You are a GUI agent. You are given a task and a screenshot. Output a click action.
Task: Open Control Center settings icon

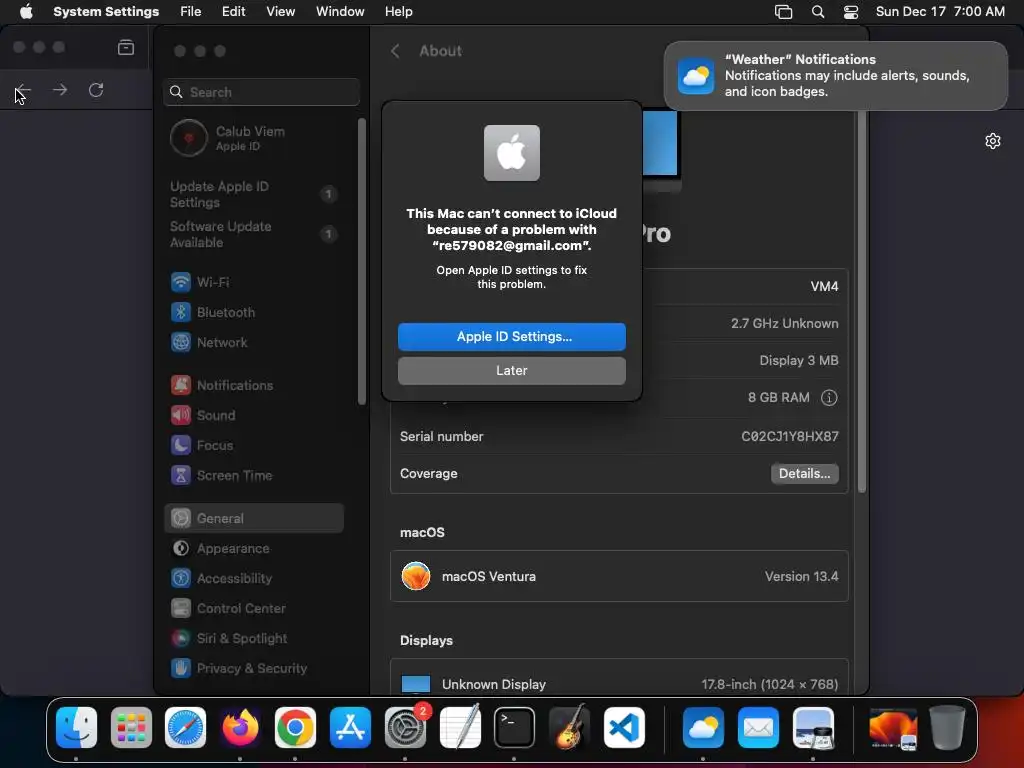[x=181, y=609]
